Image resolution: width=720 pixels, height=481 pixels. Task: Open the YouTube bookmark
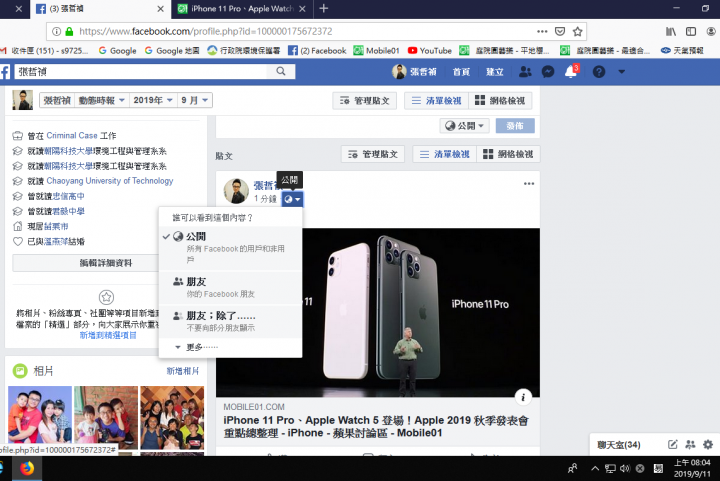429,50
